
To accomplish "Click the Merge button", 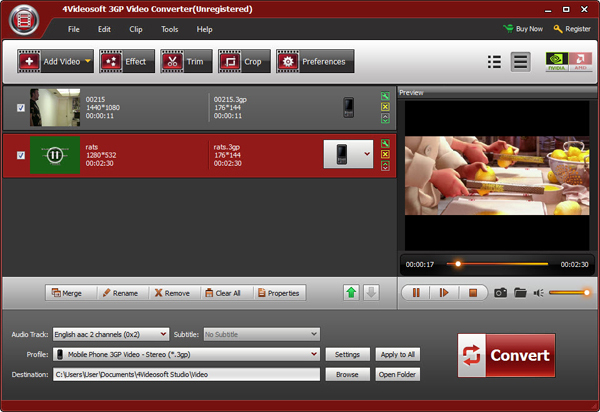I will 67,293.
